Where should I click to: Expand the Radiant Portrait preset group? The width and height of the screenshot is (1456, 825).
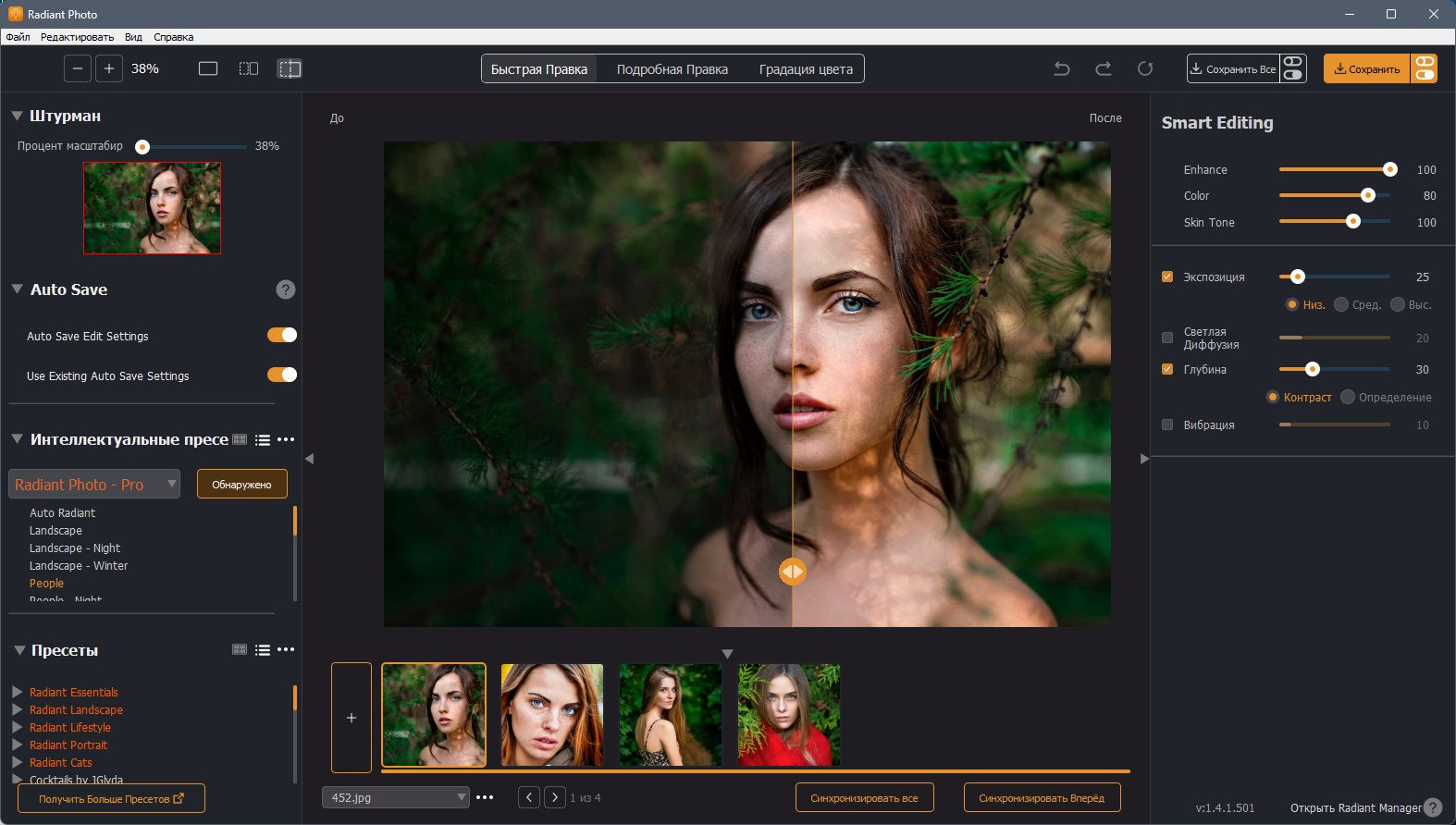tap(17, 745)
